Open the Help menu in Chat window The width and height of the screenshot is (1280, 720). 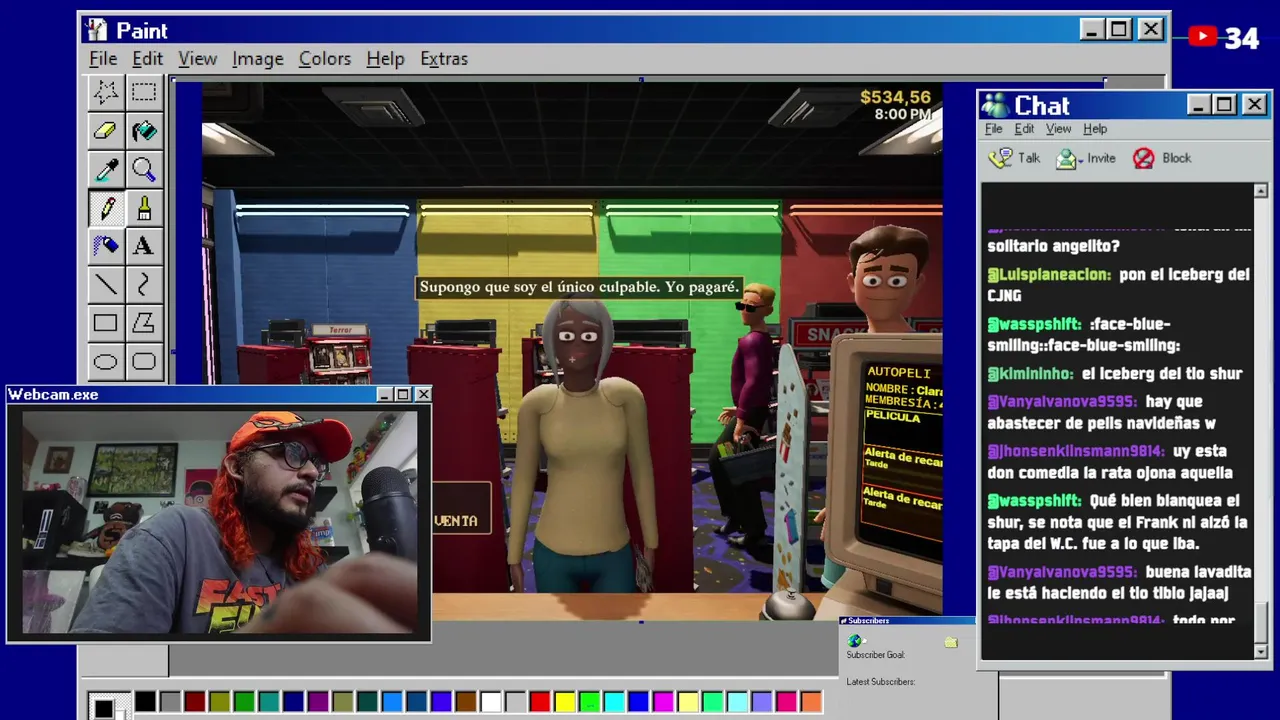tap(1095, 129)
